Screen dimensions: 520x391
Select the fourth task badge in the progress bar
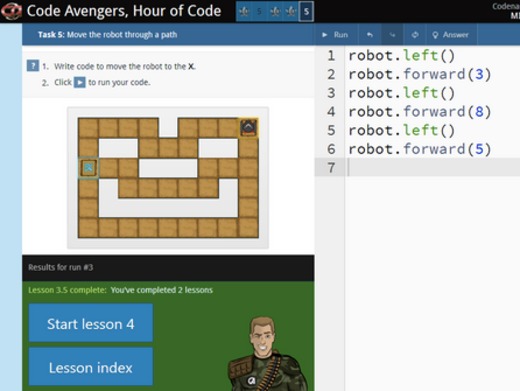pyautogui.click(x=291, y=12)
